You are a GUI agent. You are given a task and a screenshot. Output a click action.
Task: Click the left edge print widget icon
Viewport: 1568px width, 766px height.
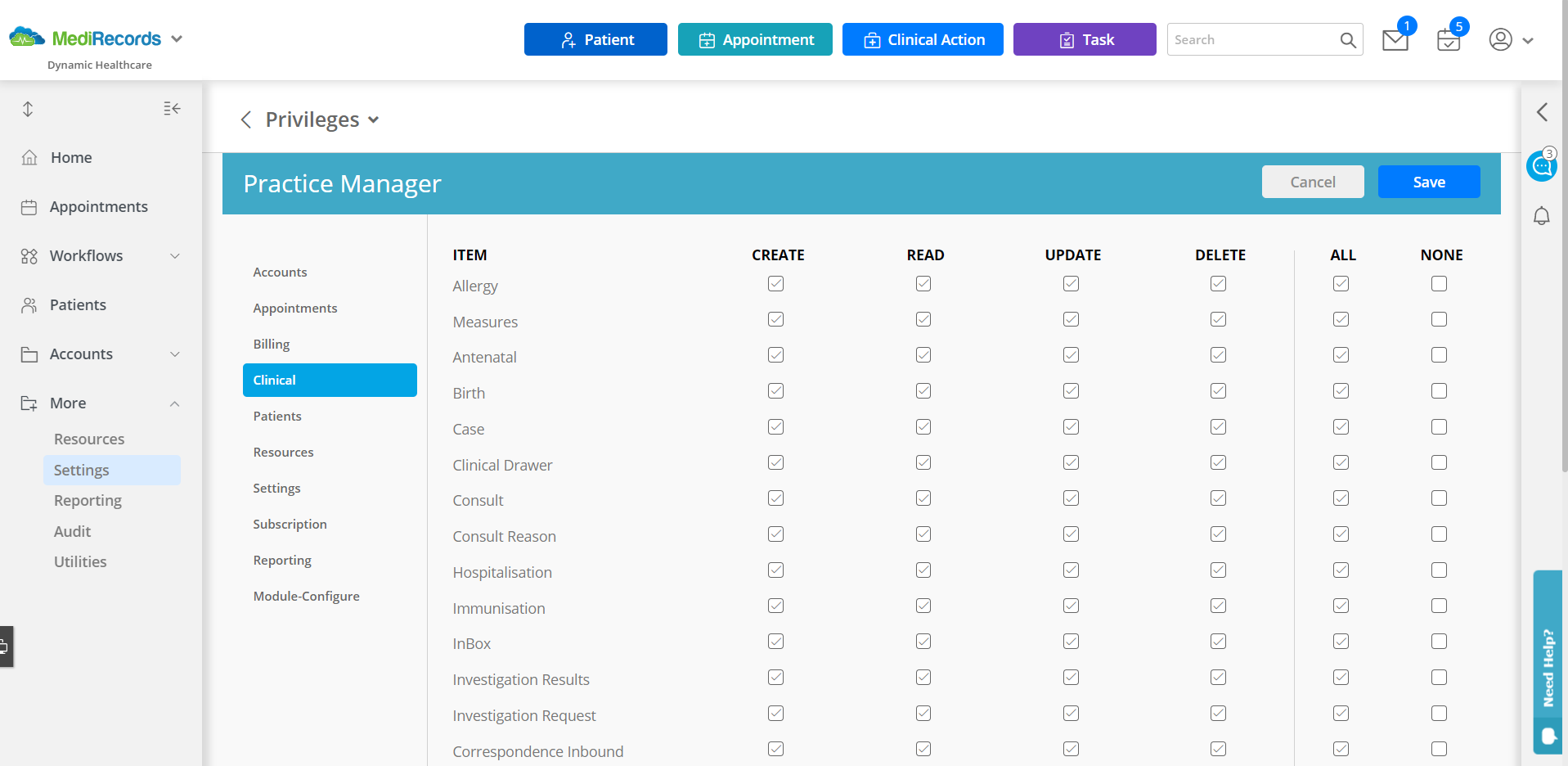click(6, 647)
